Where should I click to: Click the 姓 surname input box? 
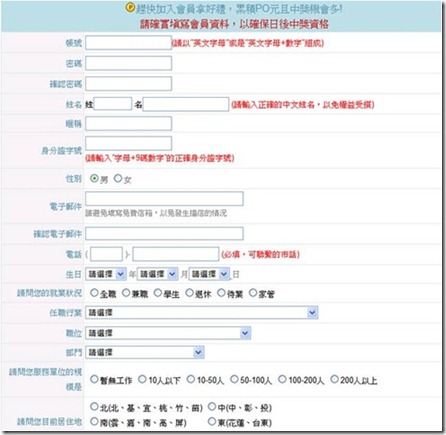pos(113,104)
